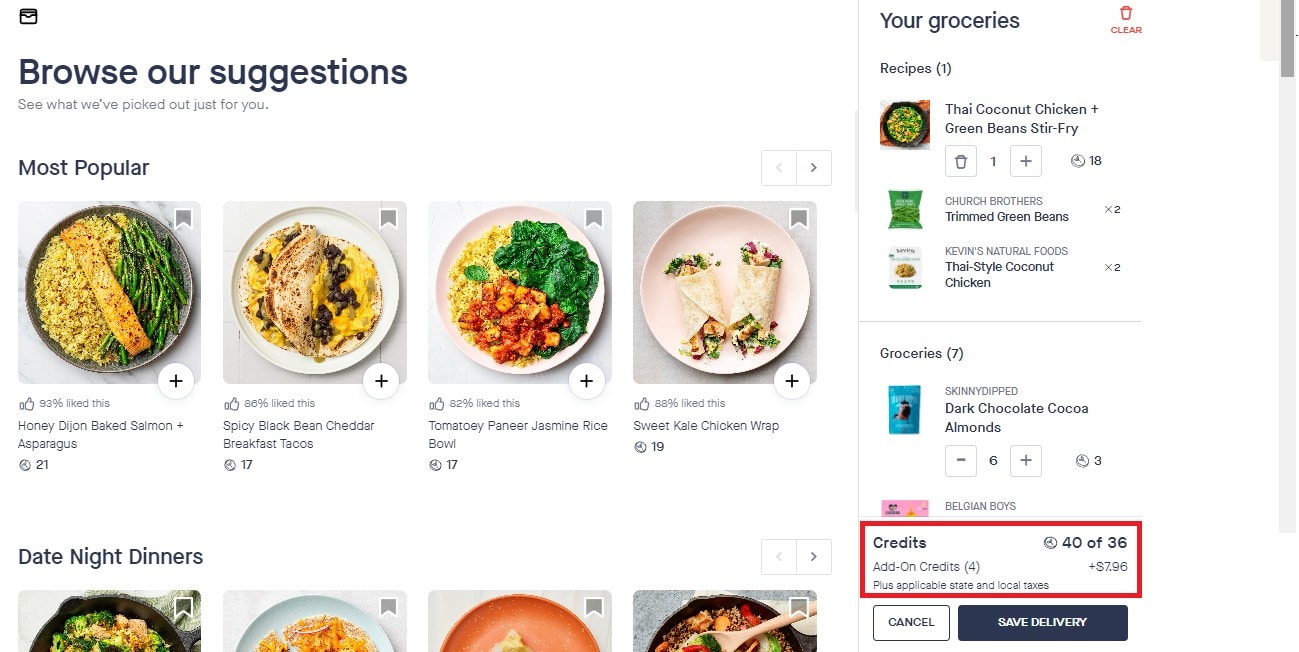Click the clock icon showing 18 credits

point(1077,161)
